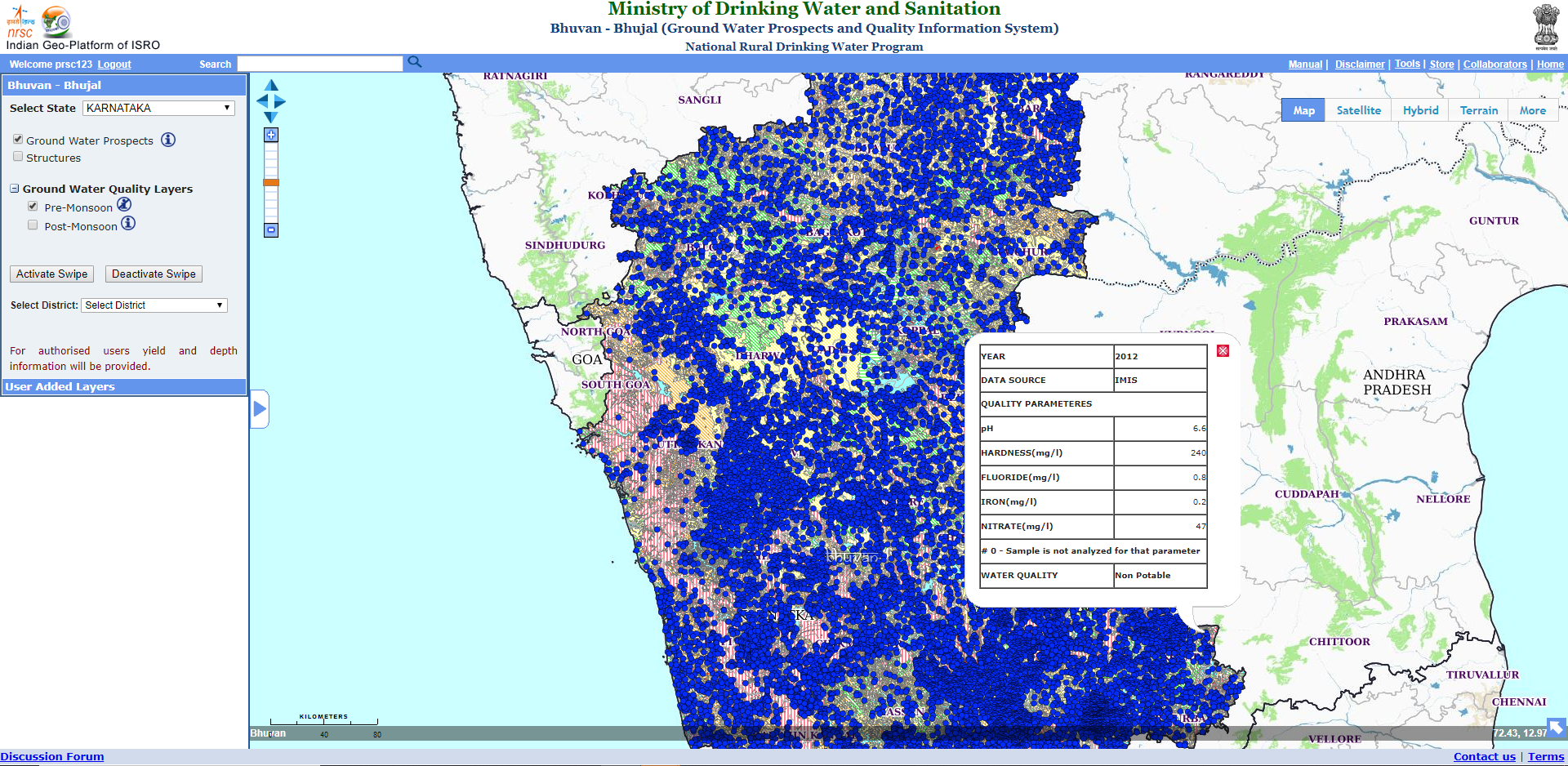Go to the Home link

pyautogui.click(x=1550, y=65)
